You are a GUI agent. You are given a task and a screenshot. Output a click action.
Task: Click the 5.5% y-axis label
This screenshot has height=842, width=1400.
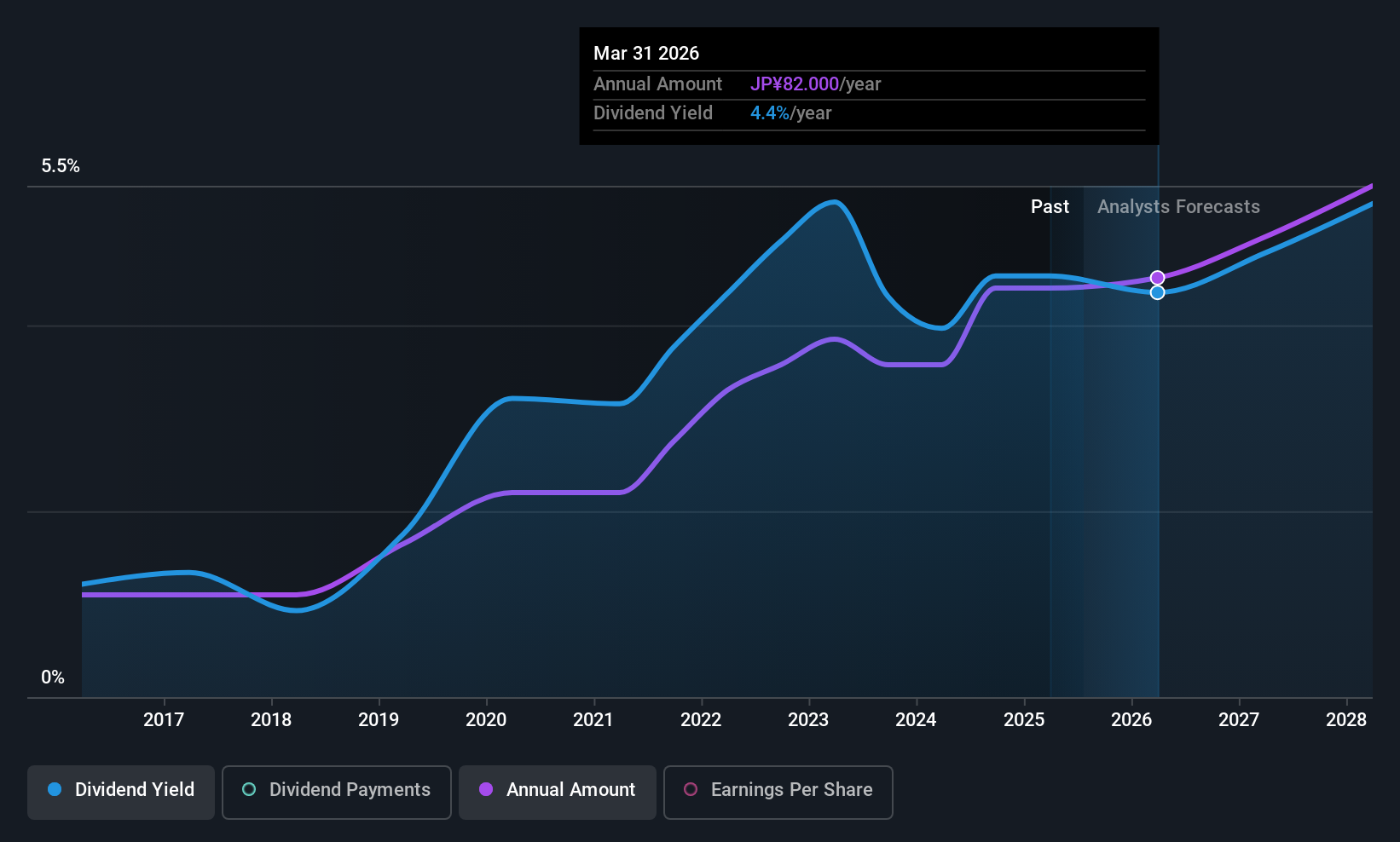coord(61,166)
